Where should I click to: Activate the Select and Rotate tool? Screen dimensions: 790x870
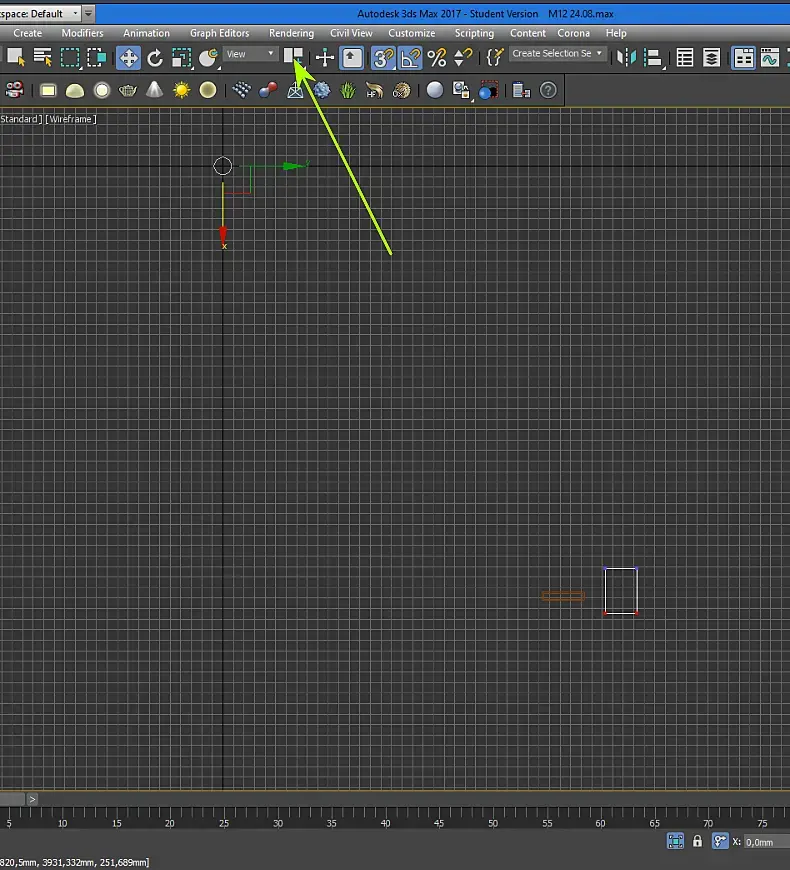[x=155, y=58]
